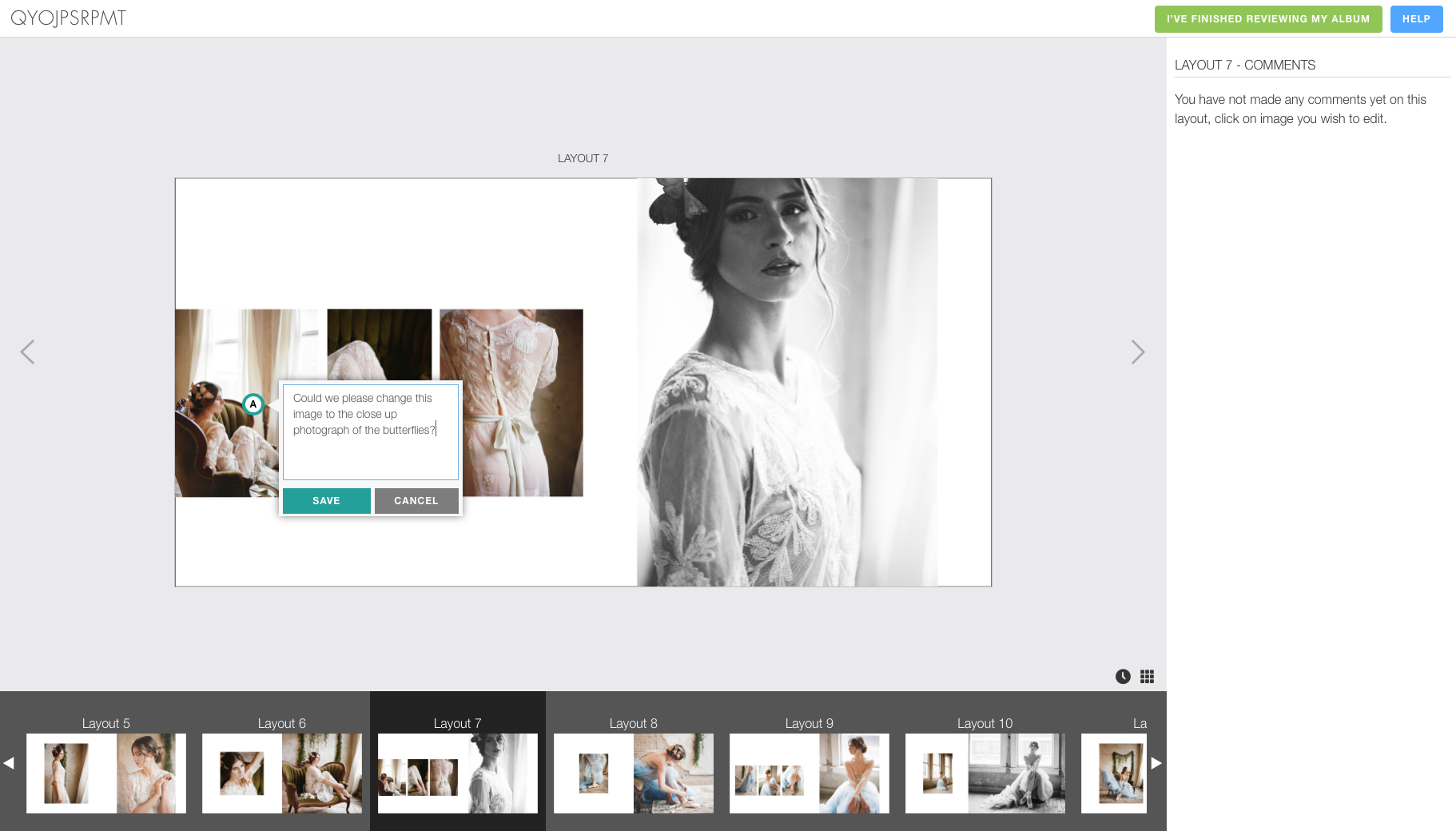Click the 'LAYOUT 7 - COMMENTS' heading
Image resolution: width=1456 pixels, height=831 pixels.
1245,65
